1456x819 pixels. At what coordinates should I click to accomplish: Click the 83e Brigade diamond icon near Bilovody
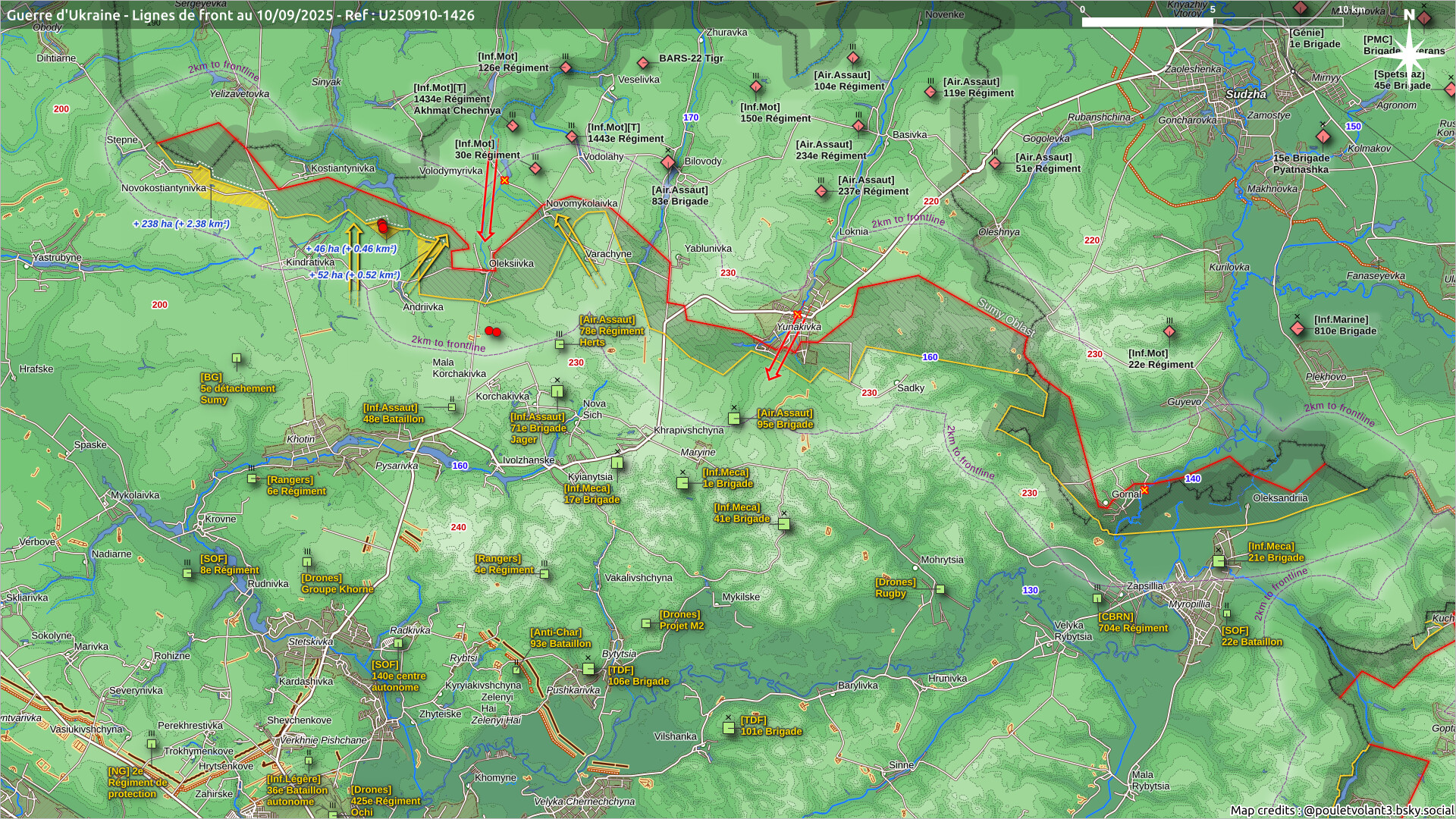(668, 162)
